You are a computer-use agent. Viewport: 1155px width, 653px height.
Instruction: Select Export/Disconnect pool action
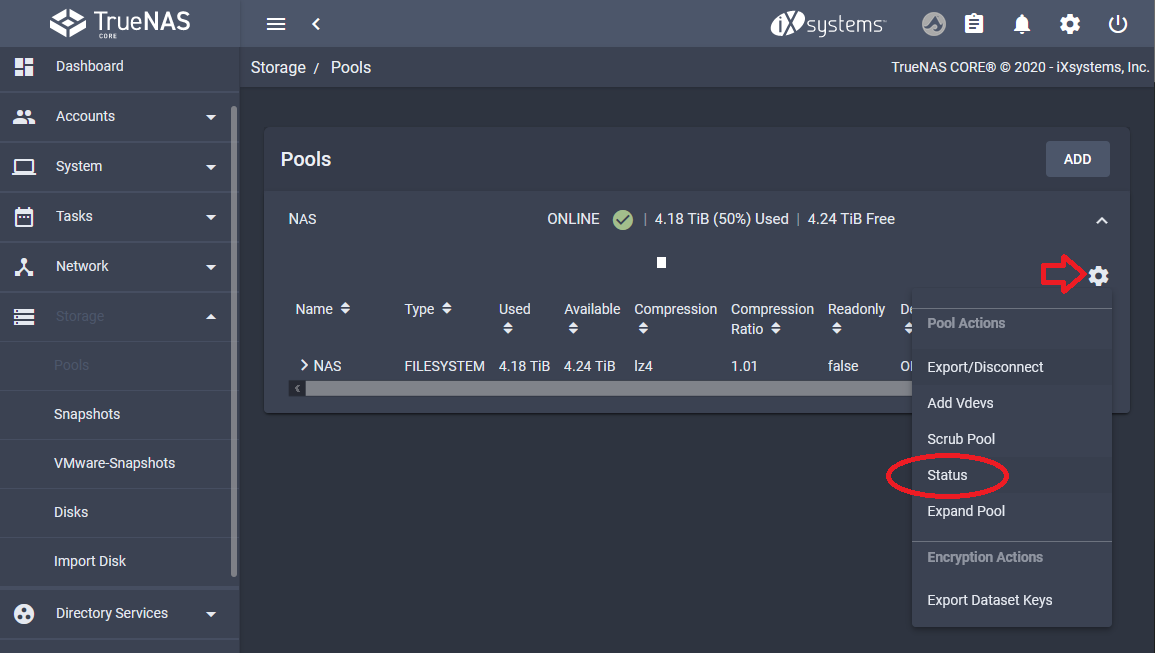pyautogui.click(x=1011, y=367)
